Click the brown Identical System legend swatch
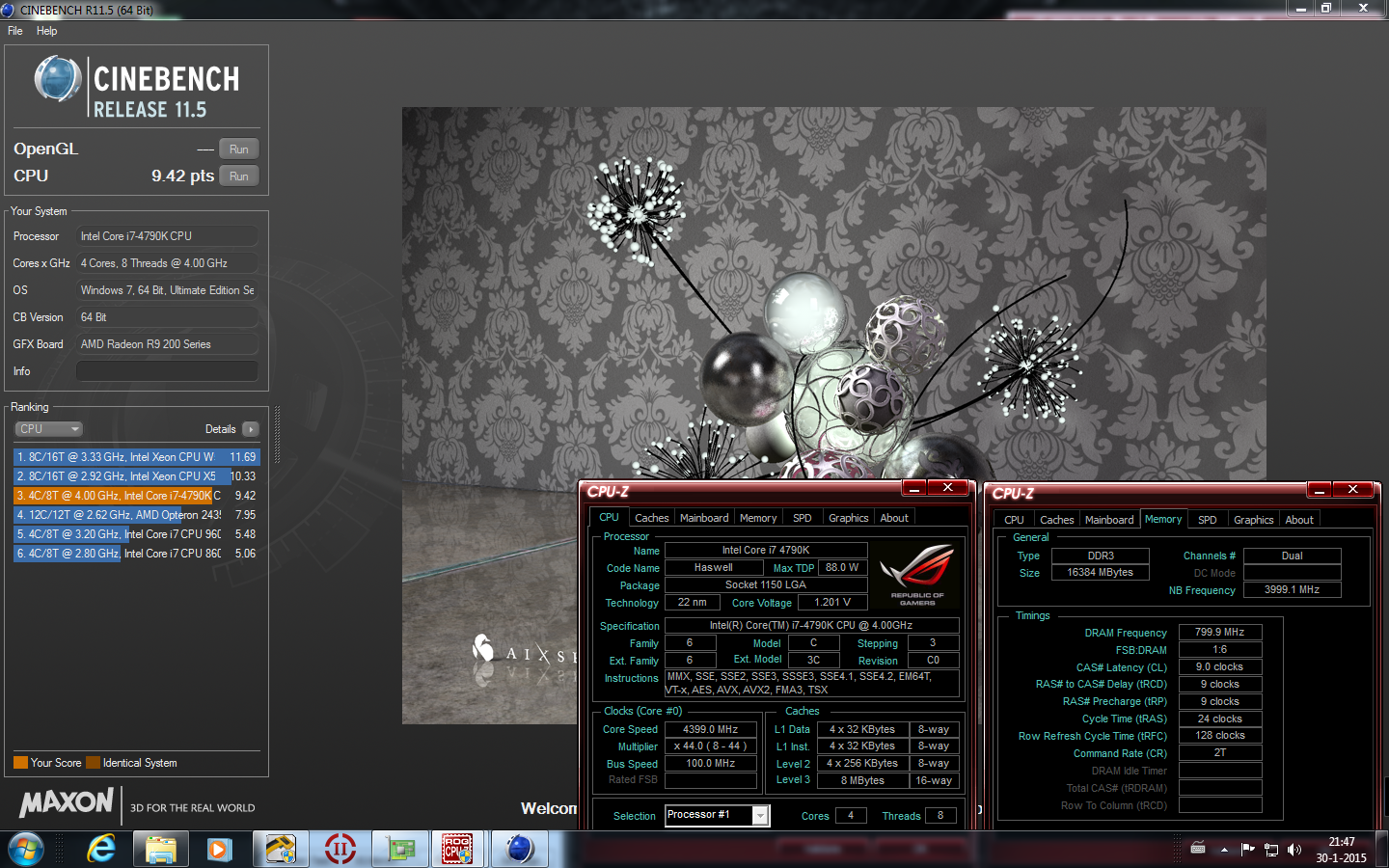This screenshot has height=868, width=1389. click(x=93, y=763)
